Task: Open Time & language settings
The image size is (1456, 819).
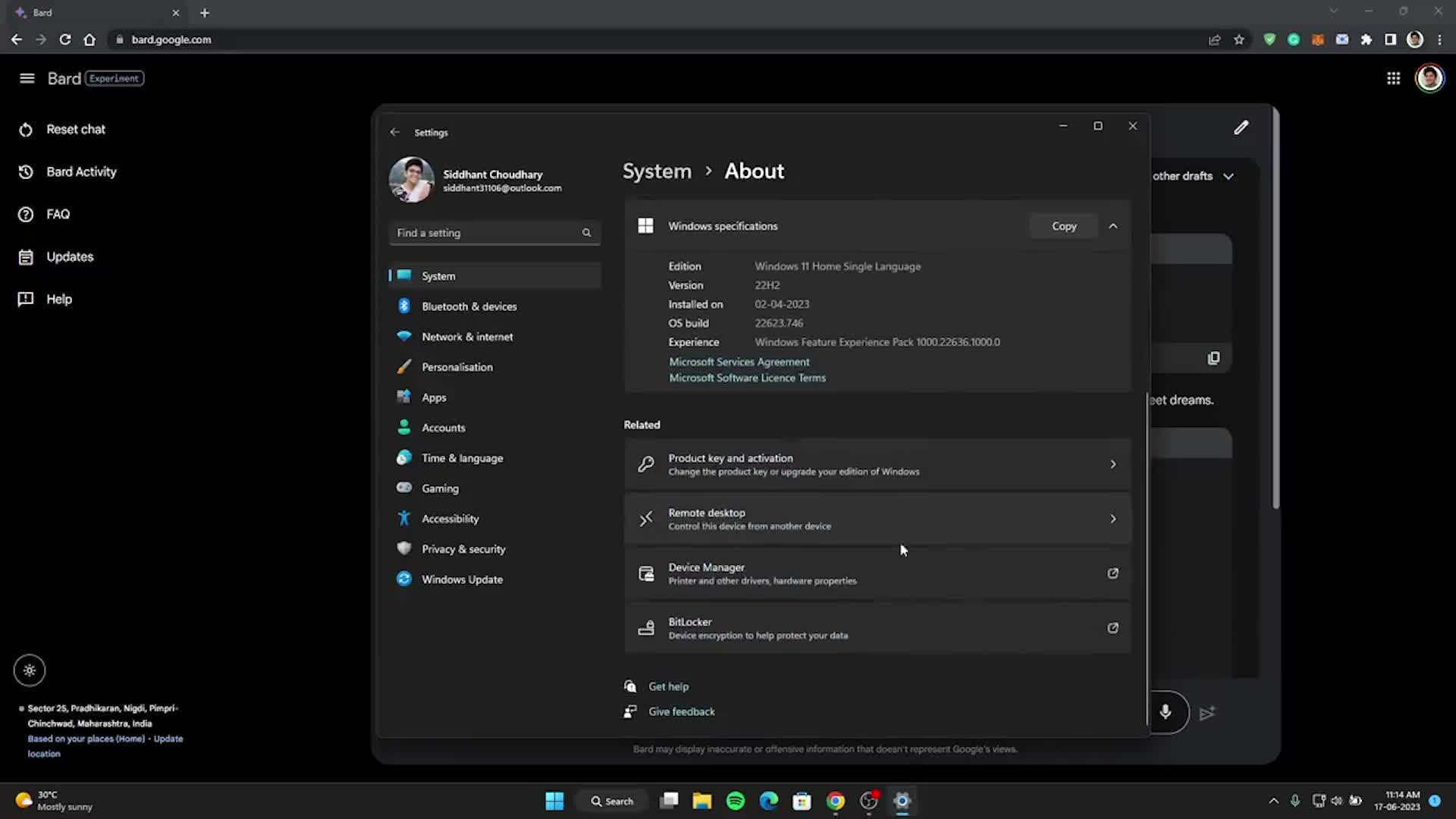Action: [494, 458]
